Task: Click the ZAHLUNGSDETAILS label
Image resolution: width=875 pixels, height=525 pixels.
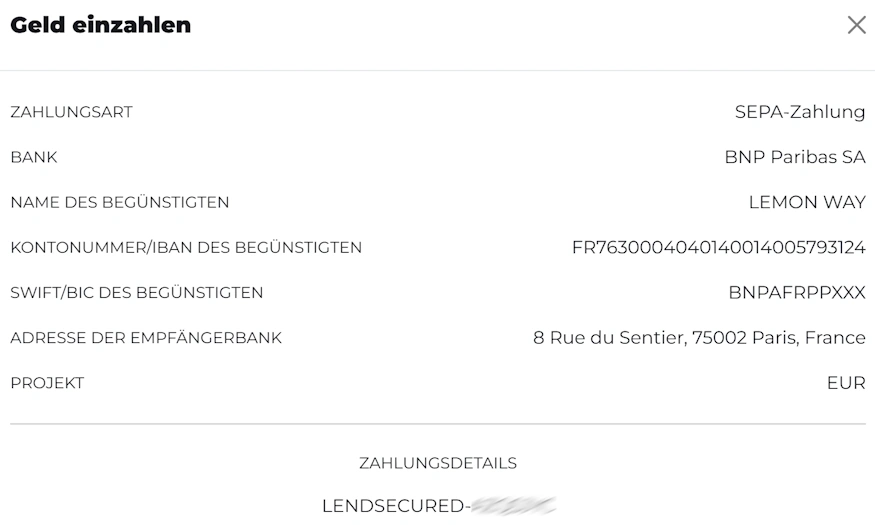Action: point(438,463)
